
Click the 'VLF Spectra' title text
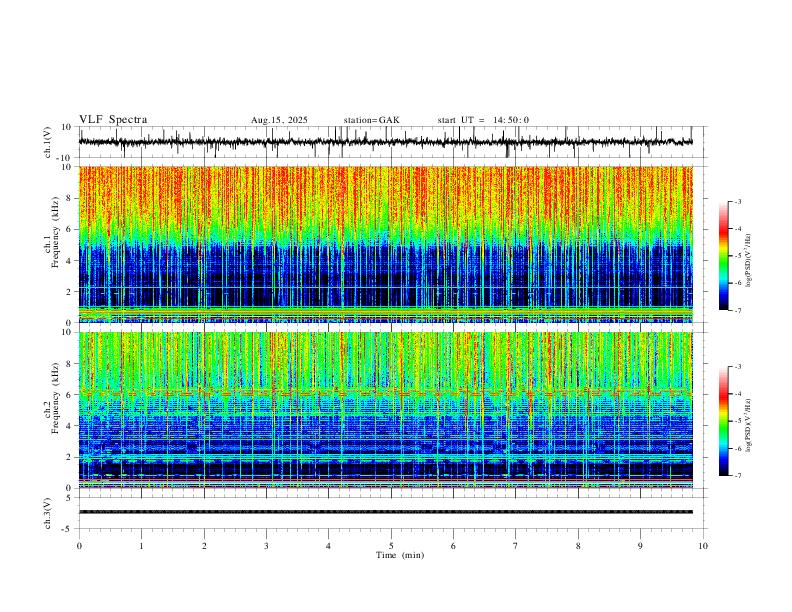click(113, 120)
